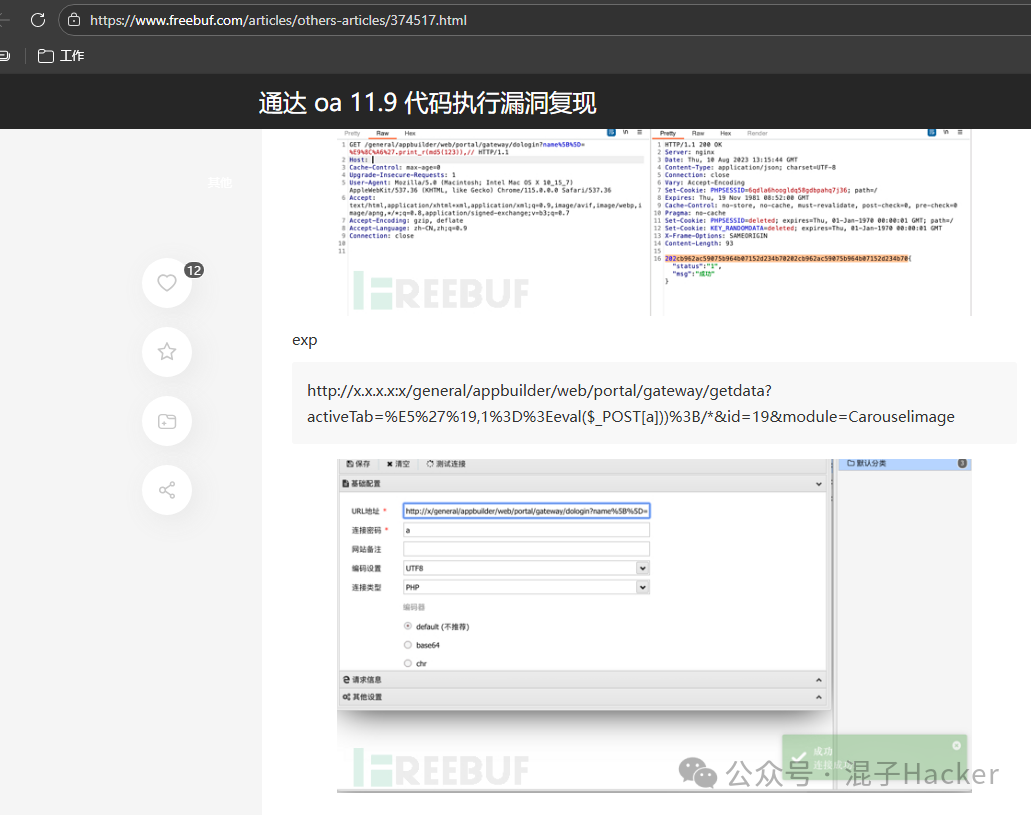Open the 编码设置 UTF8 dropdown

(527, 568)
